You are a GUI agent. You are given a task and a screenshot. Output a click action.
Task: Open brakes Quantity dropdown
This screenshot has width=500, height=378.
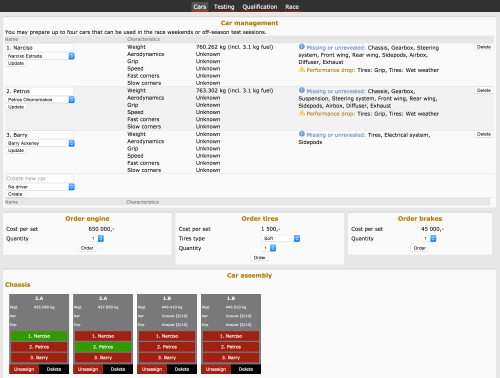[x=429, y=238]
